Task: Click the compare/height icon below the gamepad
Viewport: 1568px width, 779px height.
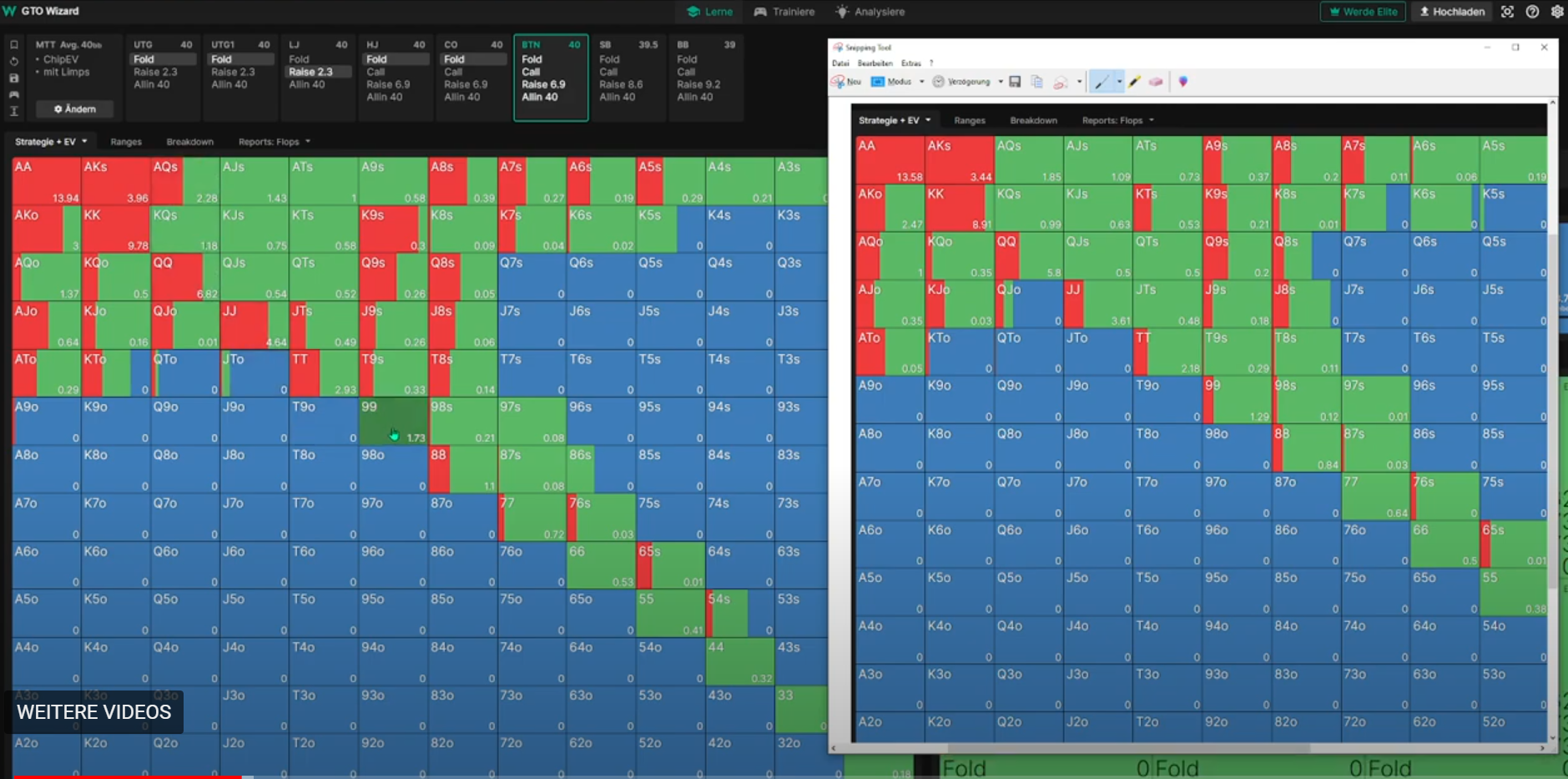Action: pos(14,111)
